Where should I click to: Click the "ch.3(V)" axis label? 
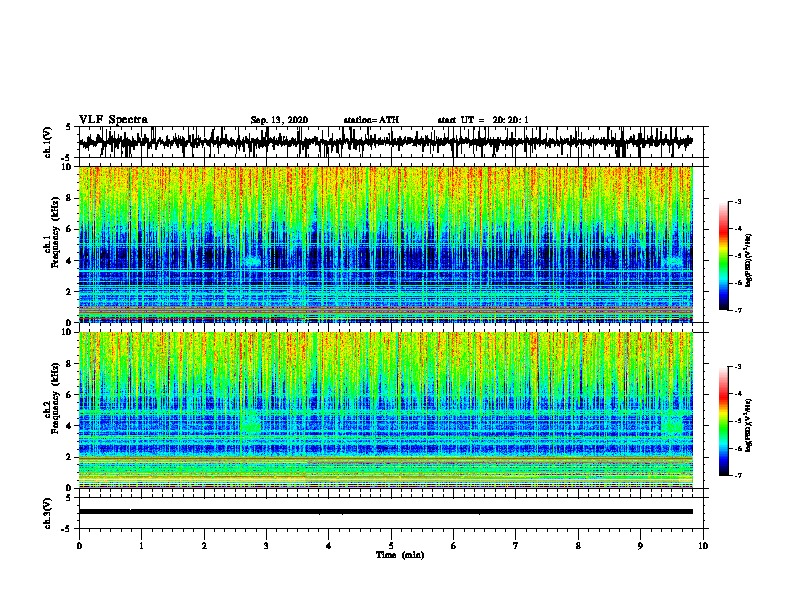[47, 514]
